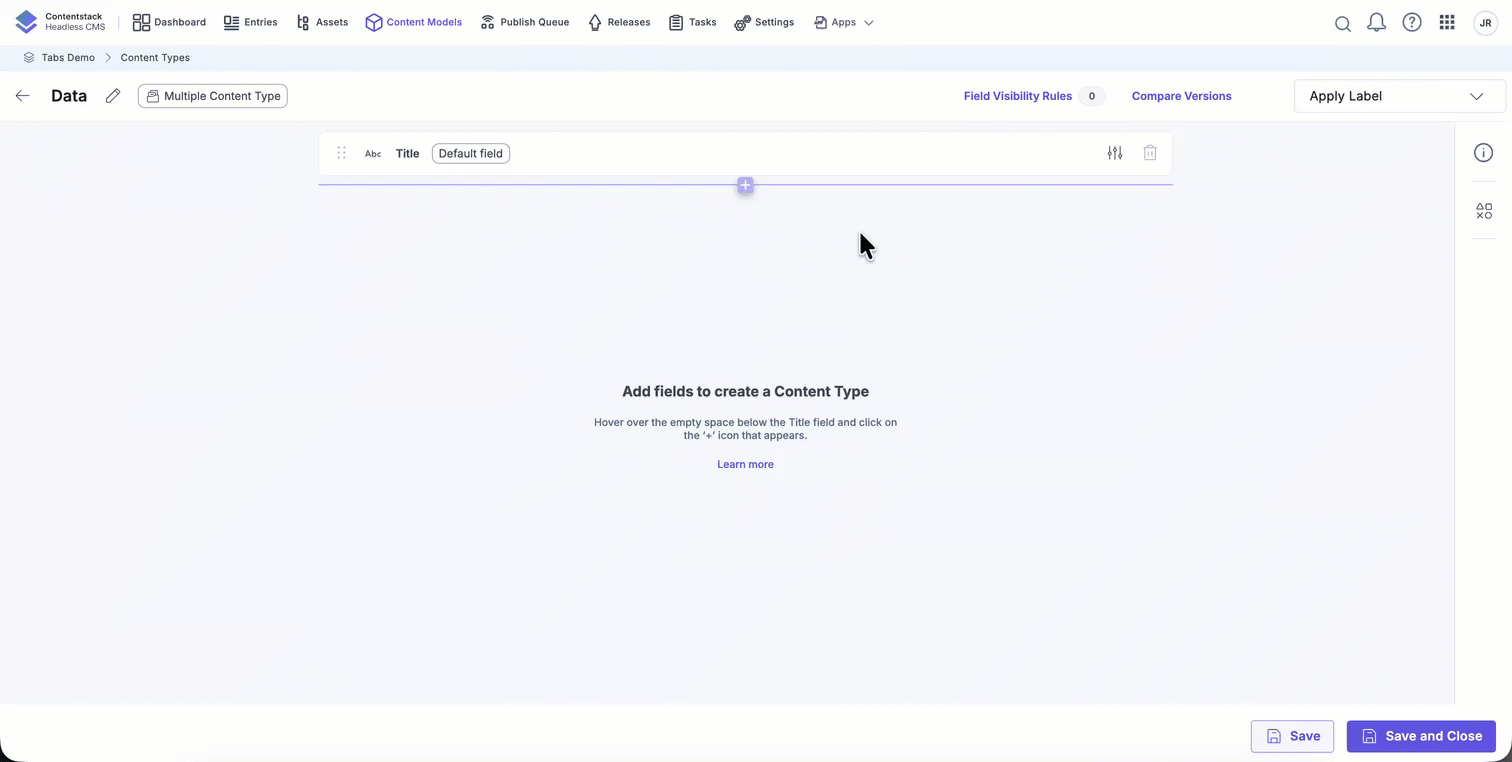Select the Title field row
1512x762 pixels.
(x=745, y=153)
